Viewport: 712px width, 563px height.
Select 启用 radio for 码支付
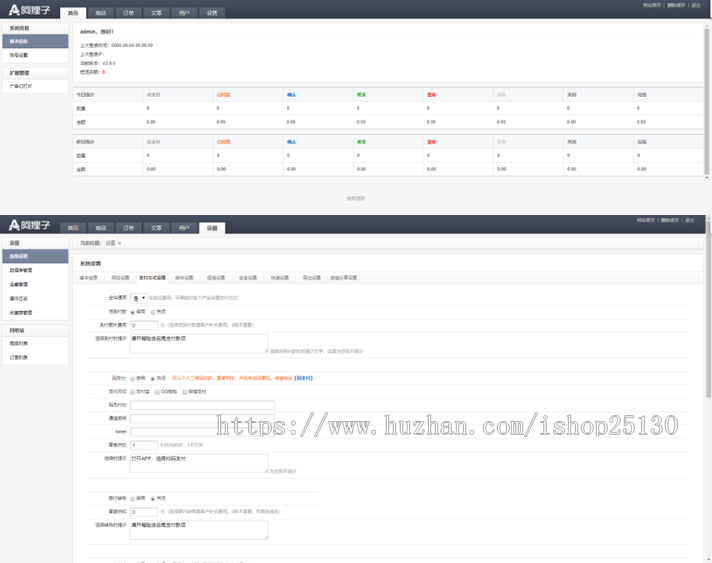click(x=133, y=379)
